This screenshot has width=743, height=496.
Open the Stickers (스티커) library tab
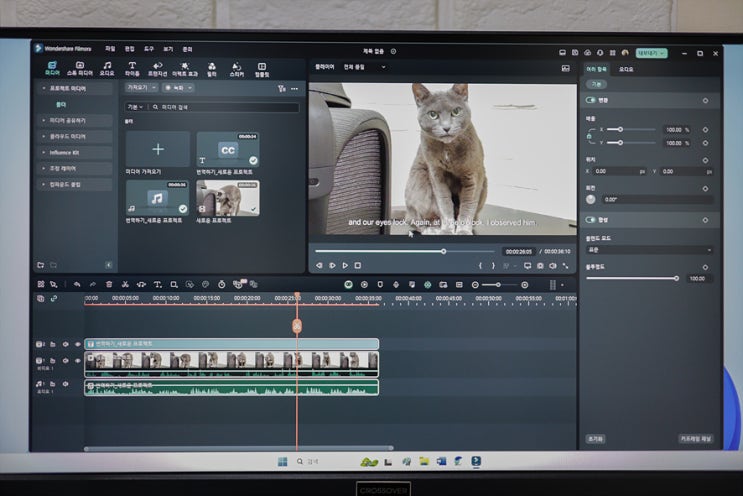(x=236, y=68)
